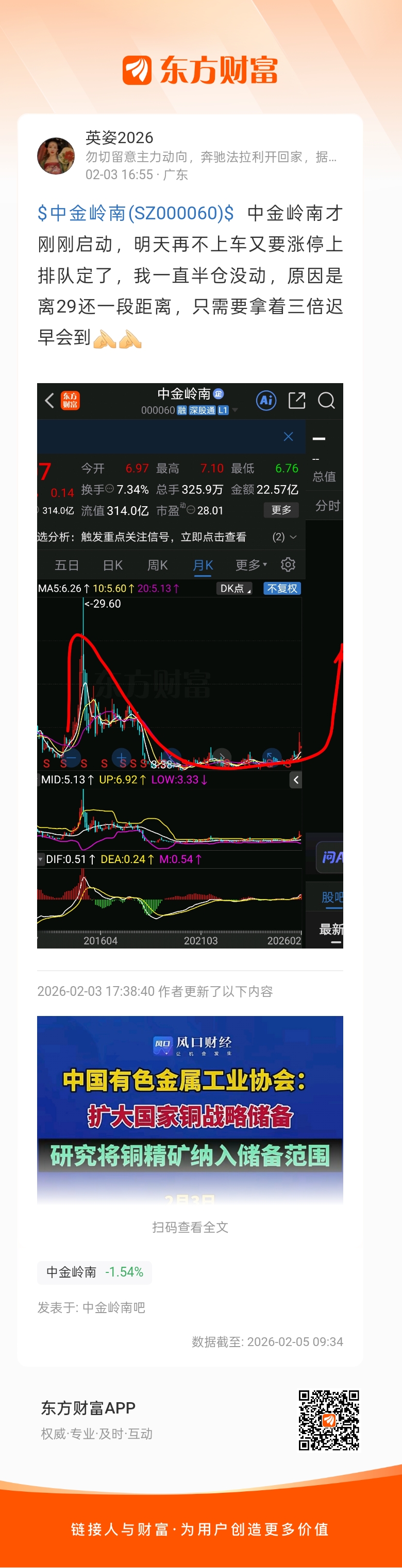Expand the signal analysis (2) chevron
This screenshot has height=1568, width=402.
pos(293,537)
